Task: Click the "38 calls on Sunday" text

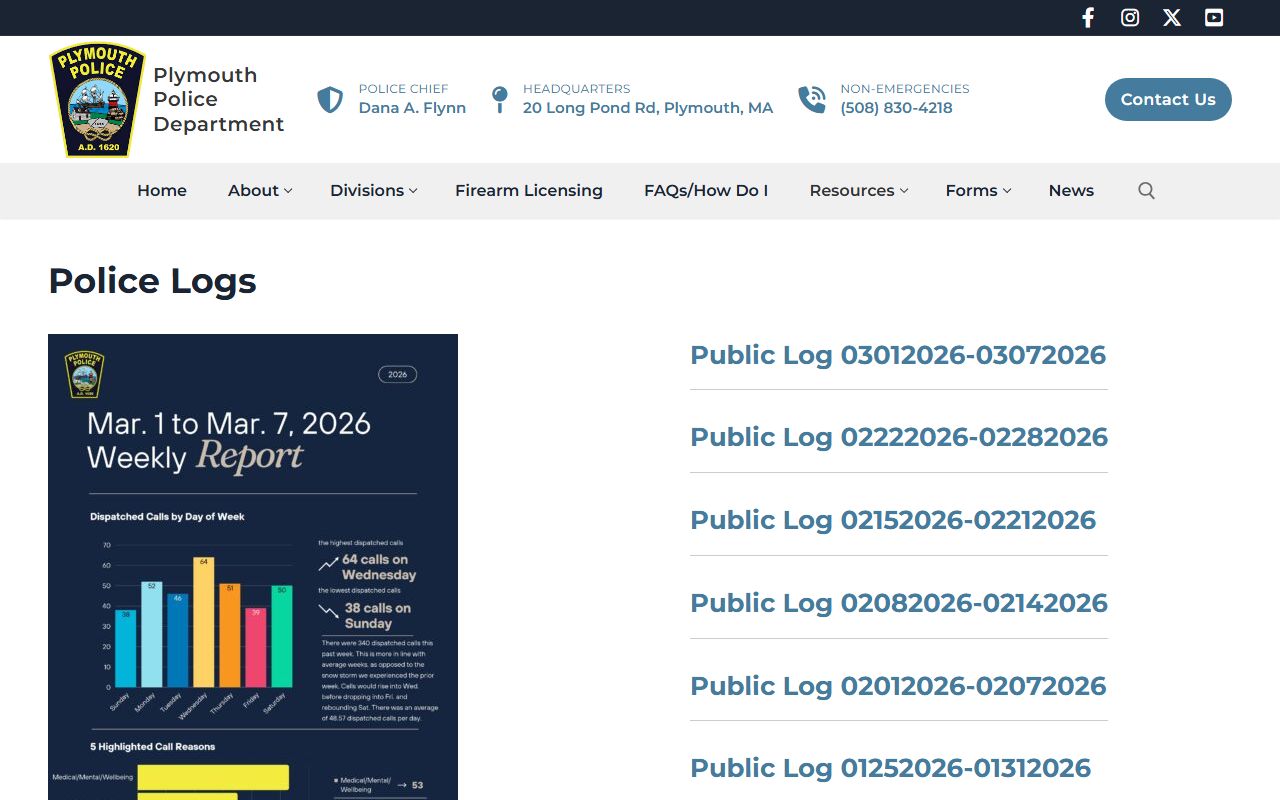Action: pos(378,615)
